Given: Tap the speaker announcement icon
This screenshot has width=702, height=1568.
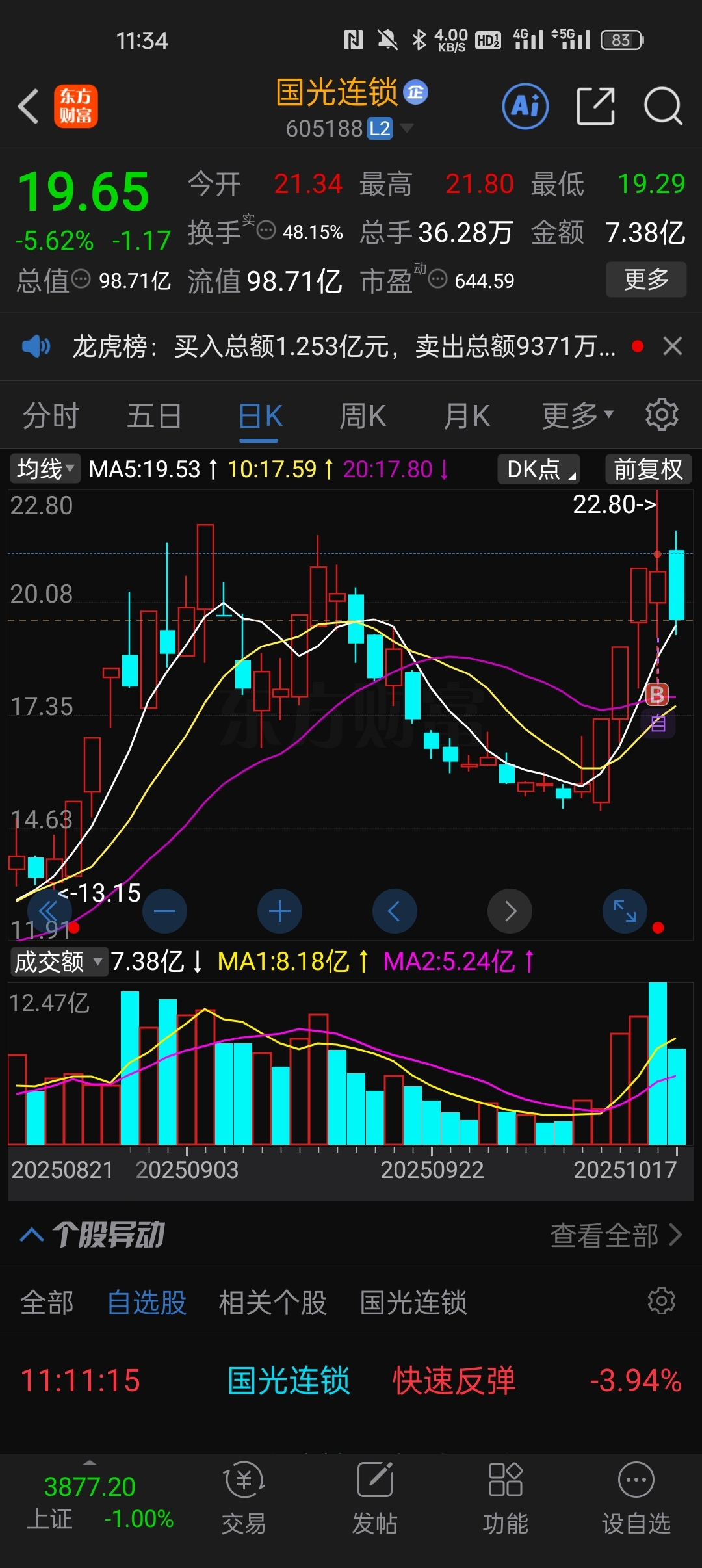Looking at the screenshot, I should (x=36, y=346).
